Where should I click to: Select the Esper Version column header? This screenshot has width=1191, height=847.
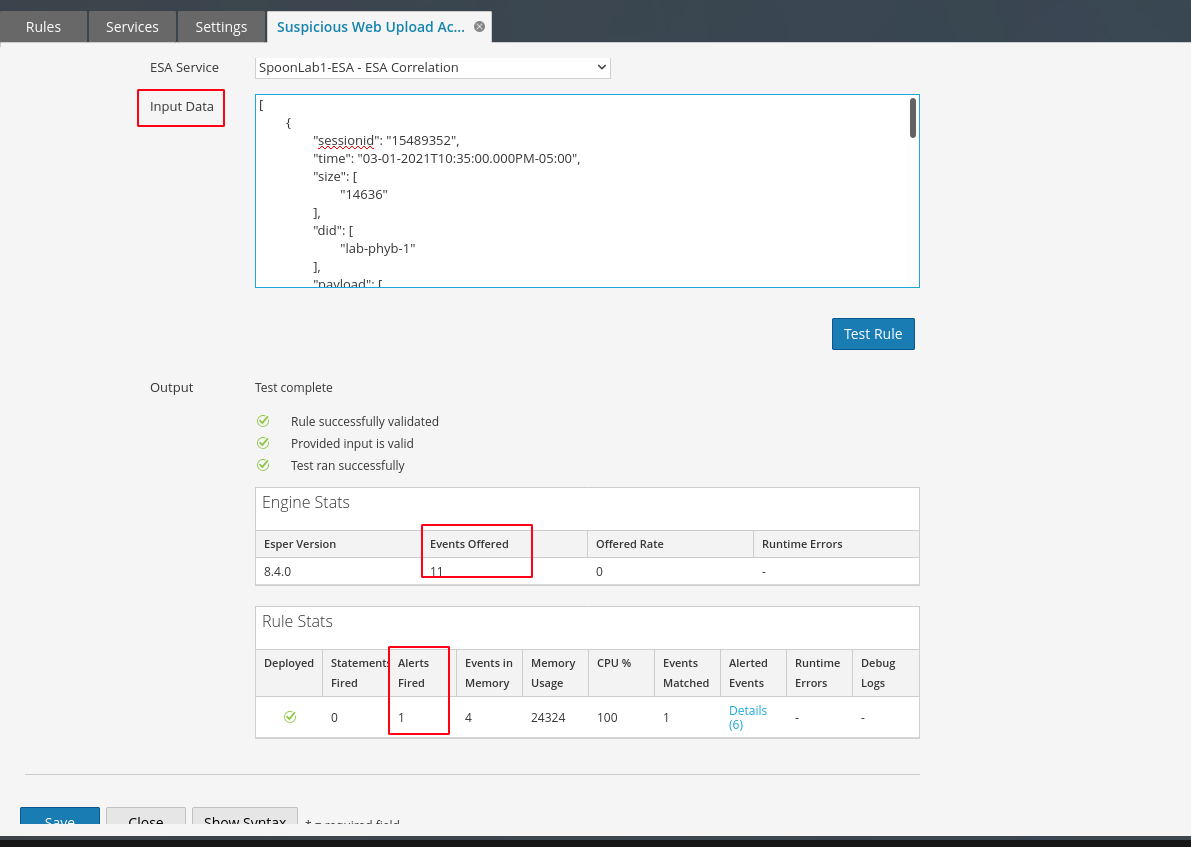(300, 544)
